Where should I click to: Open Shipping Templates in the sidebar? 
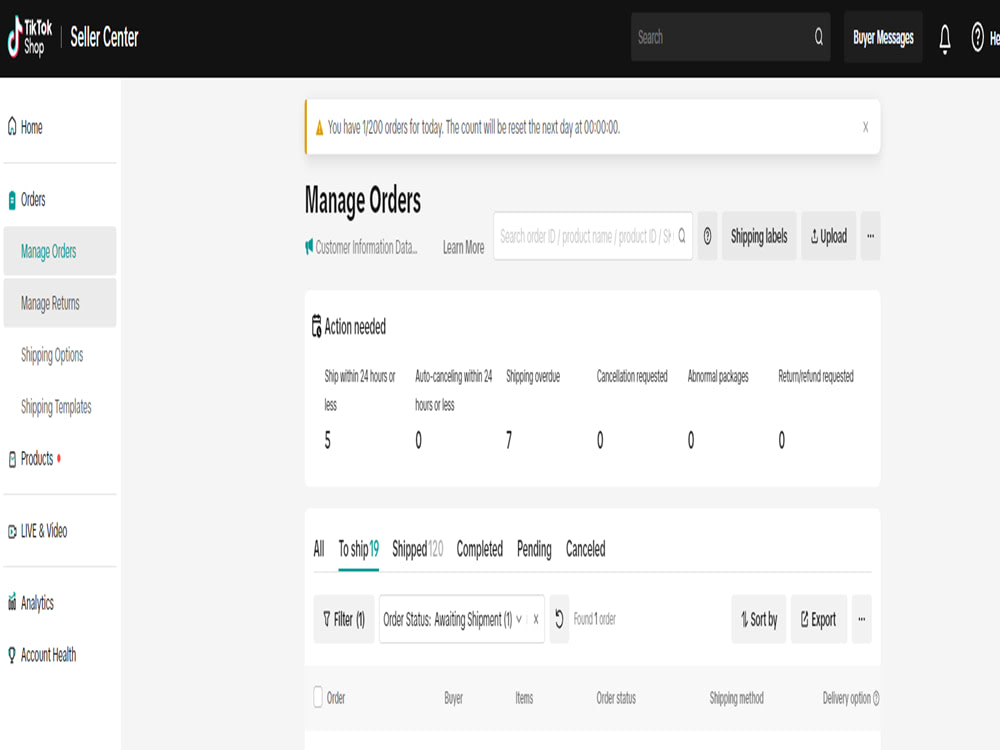[x=56, y=406]
